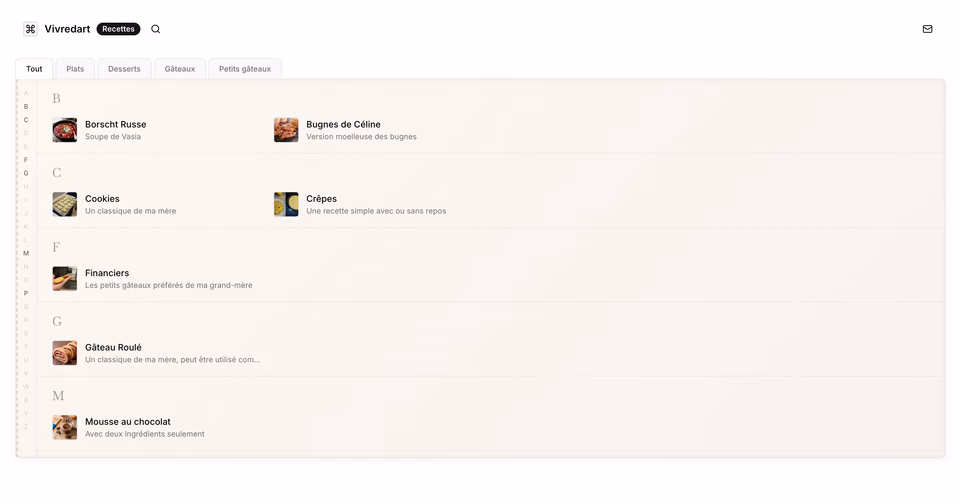Switch to the Desserts tab
This screenshot has width=960, height=504.
pos(124,69)
